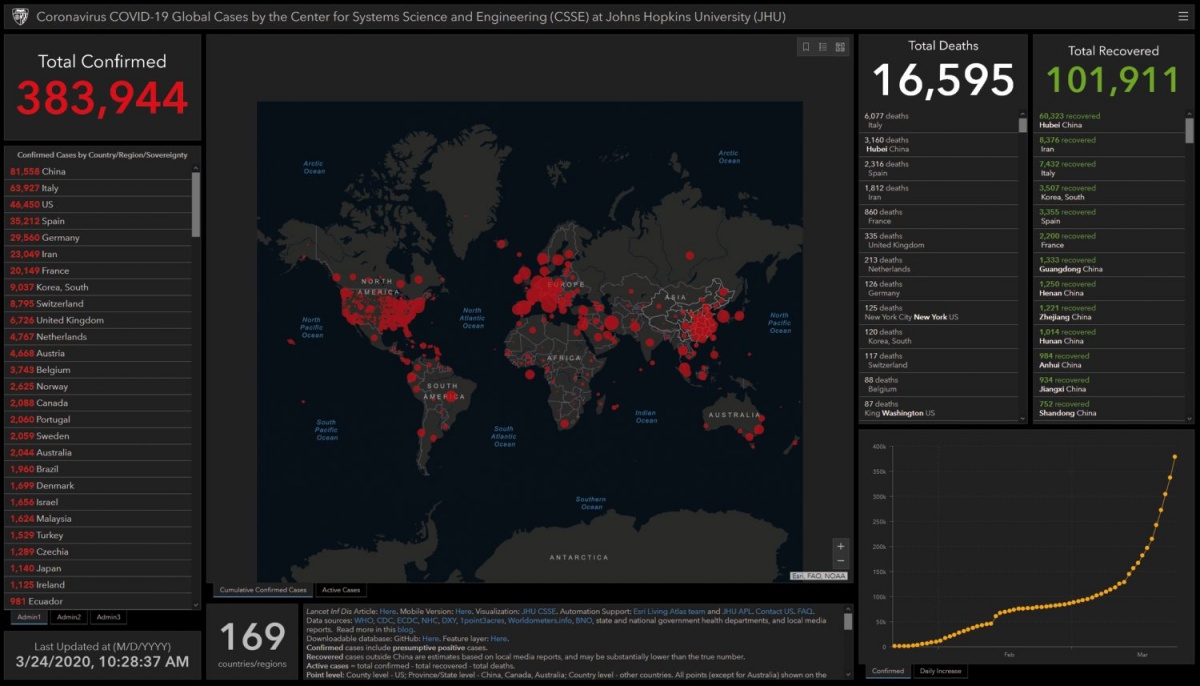Select Germany in the confirmed cases list
Image resolution: width=1200 pixels, height=686 pixels.
[x=97, y=237]
